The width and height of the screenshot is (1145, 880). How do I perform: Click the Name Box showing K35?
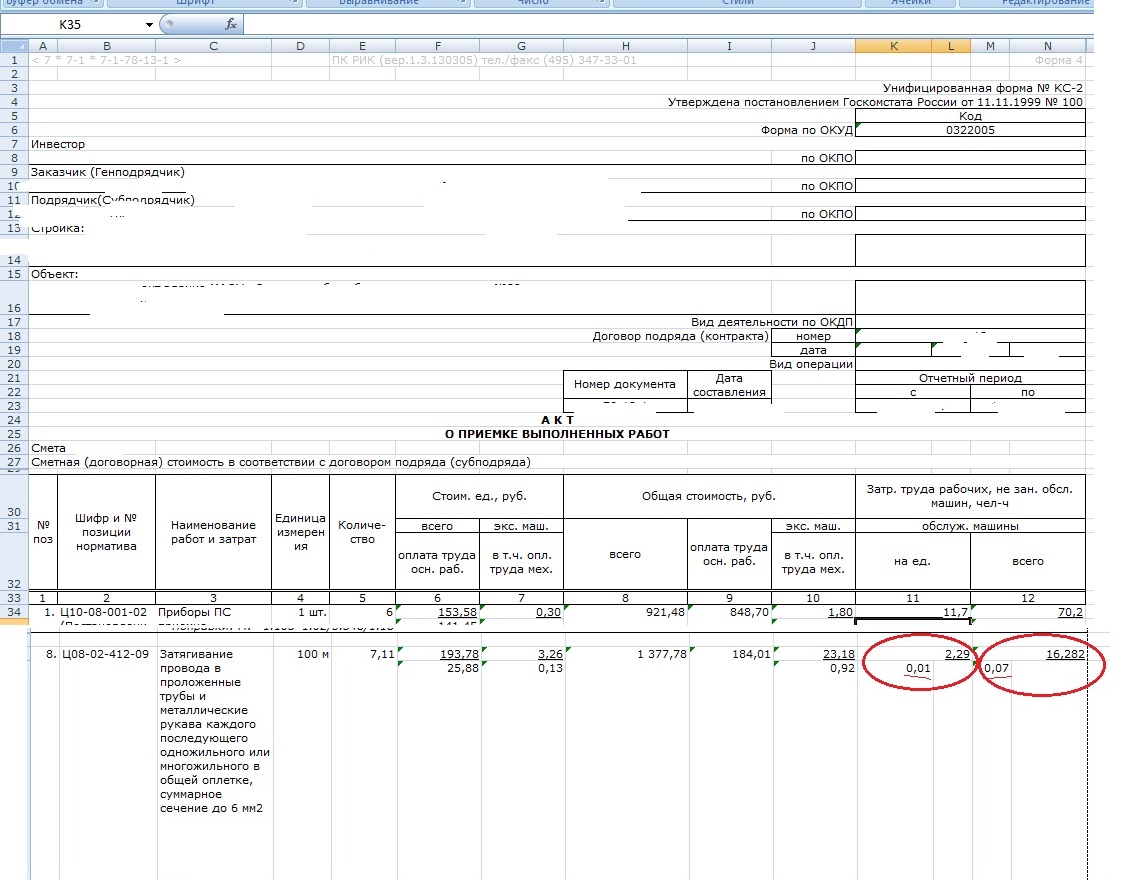[x=75, y=24]
